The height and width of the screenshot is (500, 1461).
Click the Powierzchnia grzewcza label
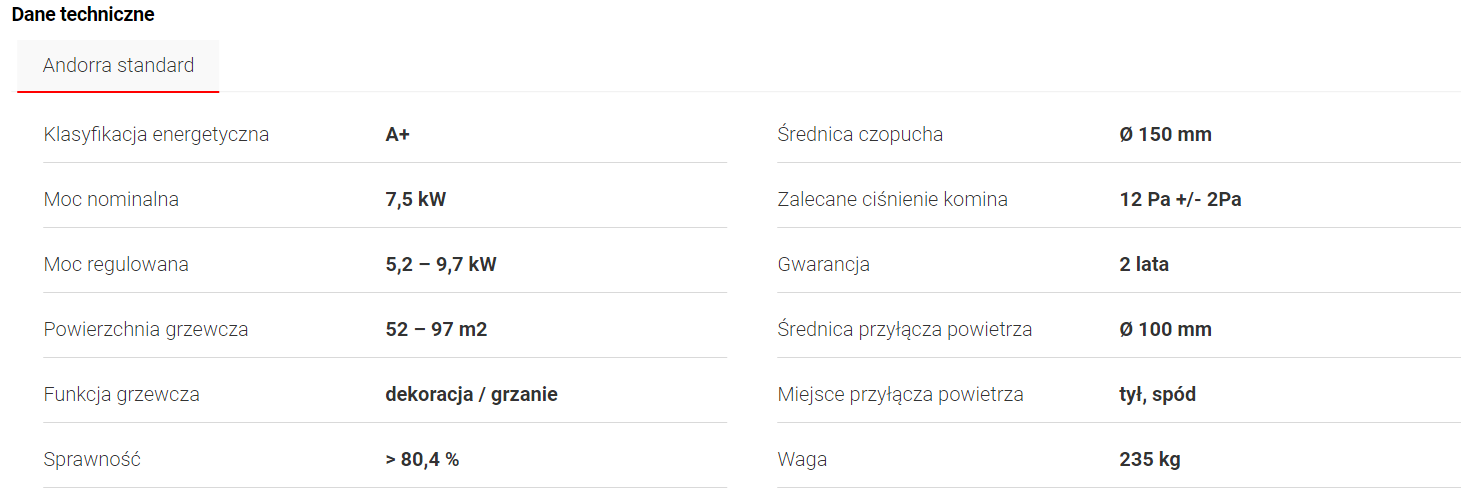(x=146, y=329)
